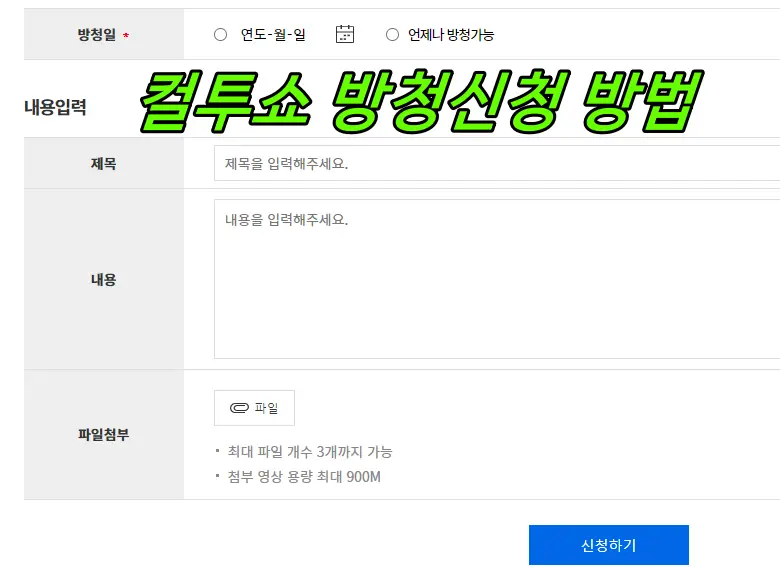Image resolution: width=780 pixels, height=567 pixels.
Task: Click the 제목 row label
Action: [x=103, y=164]
